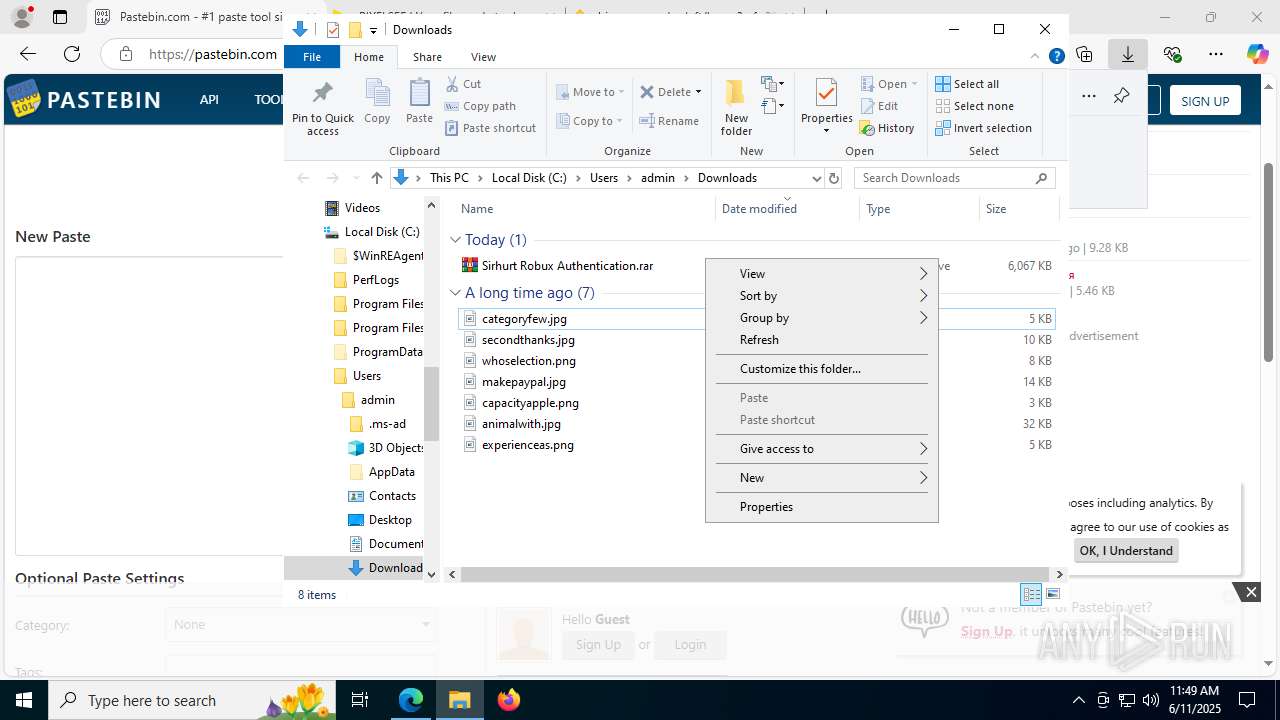1280x720 pixels.
Task: Click browser refresh button
Action: coord(72,54)
